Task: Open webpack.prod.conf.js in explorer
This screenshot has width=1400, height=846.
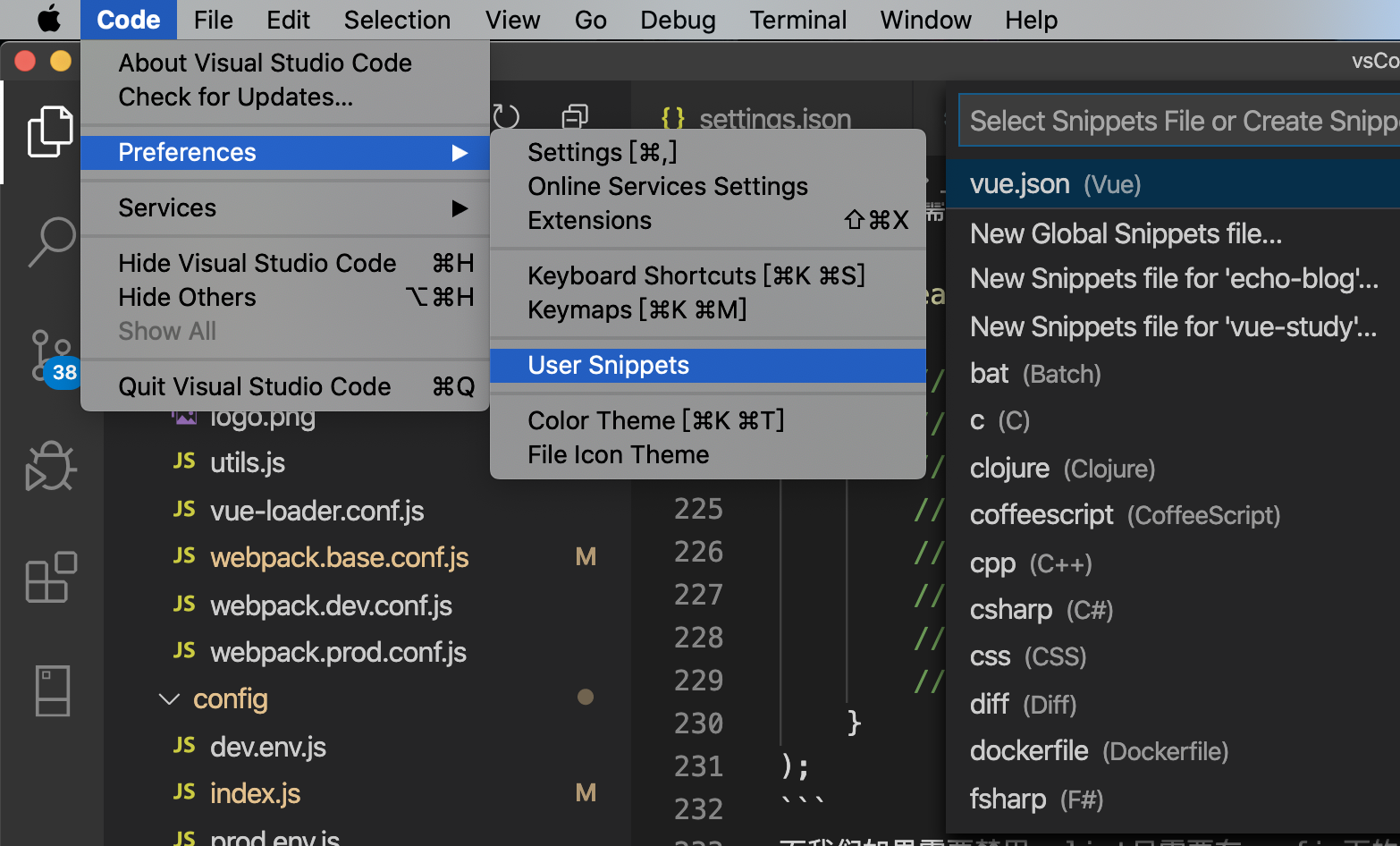Action: [338, 652]
